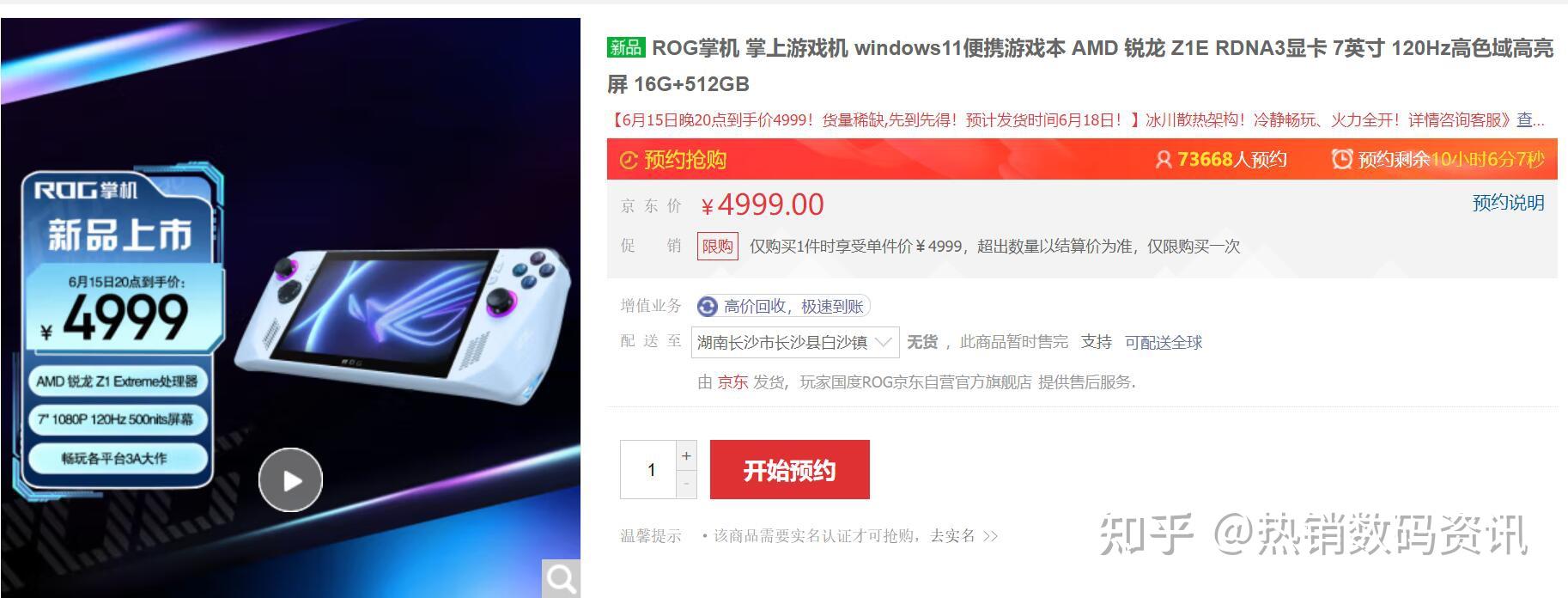
Task: Click the quantity input field
Action: pyautogui.click(x=649, y=470)
